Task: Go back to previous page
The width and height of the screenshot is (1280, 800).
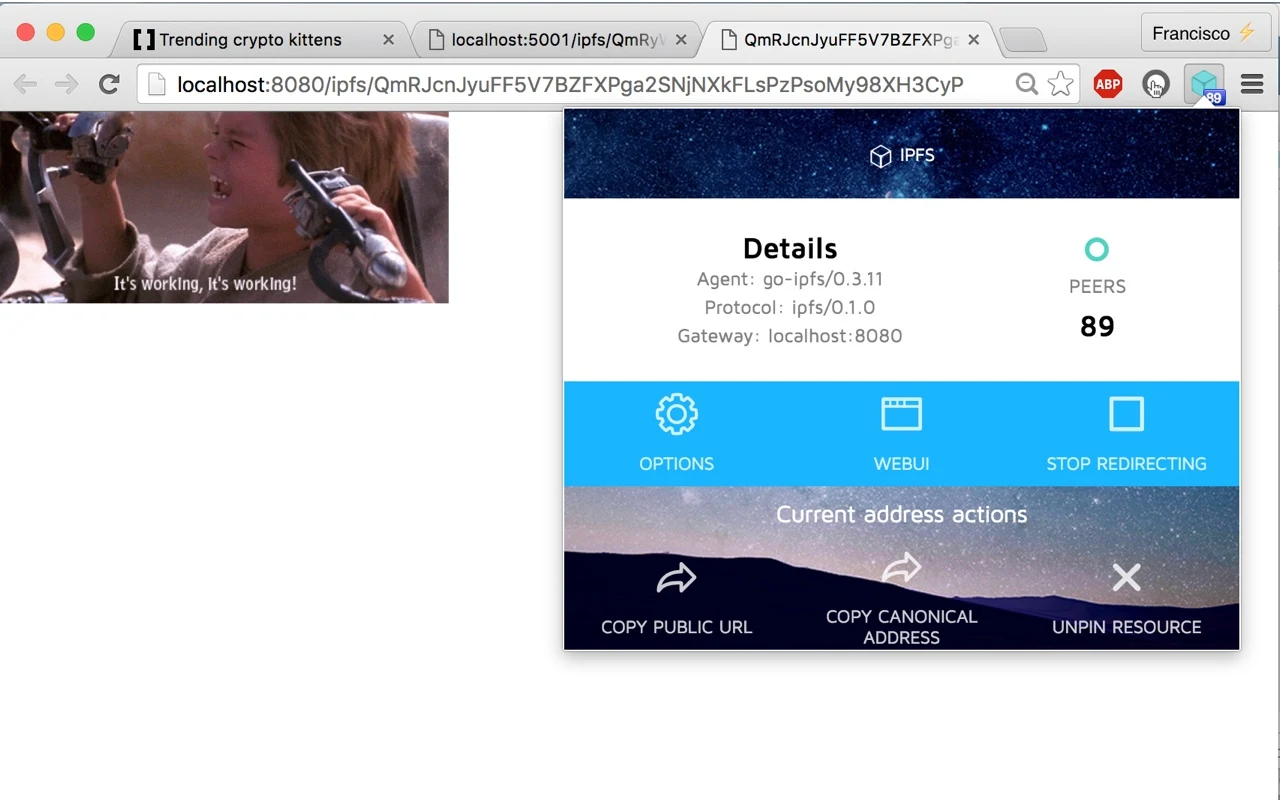Action: point(26,84)
